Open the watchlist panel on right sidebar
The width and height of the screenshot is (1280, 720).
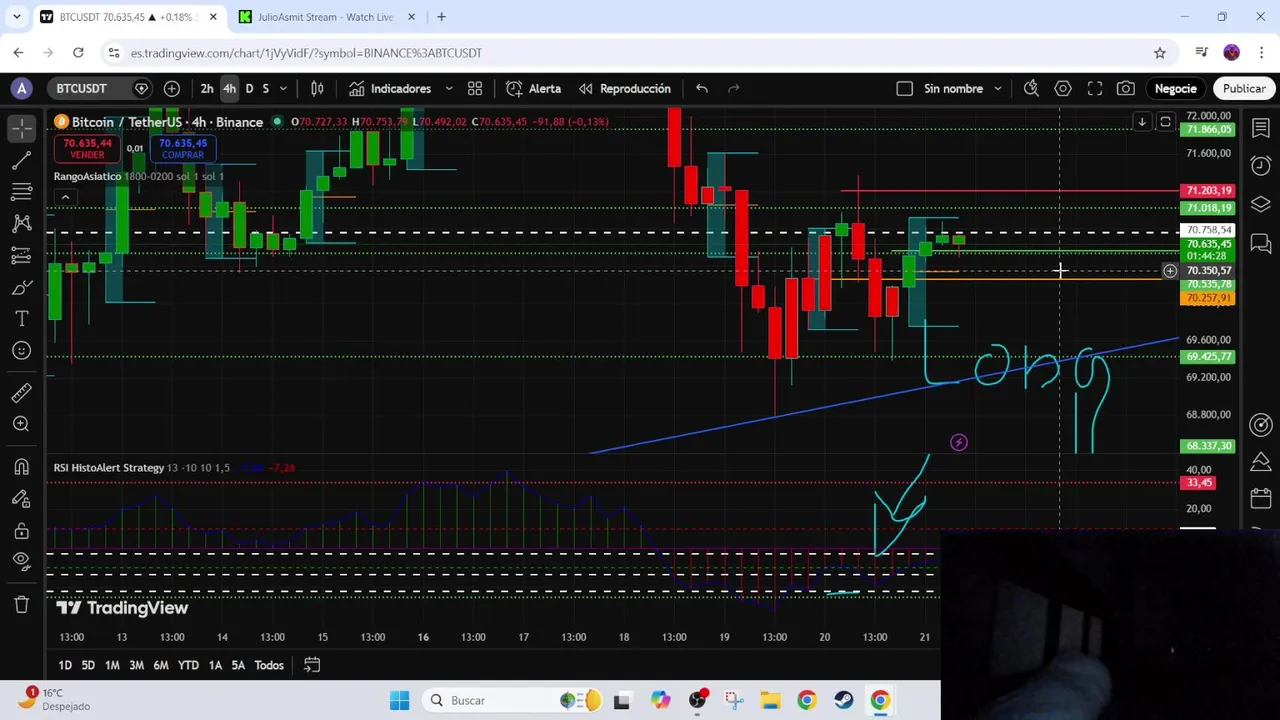pyautogui.click(x=1261, y=127)
